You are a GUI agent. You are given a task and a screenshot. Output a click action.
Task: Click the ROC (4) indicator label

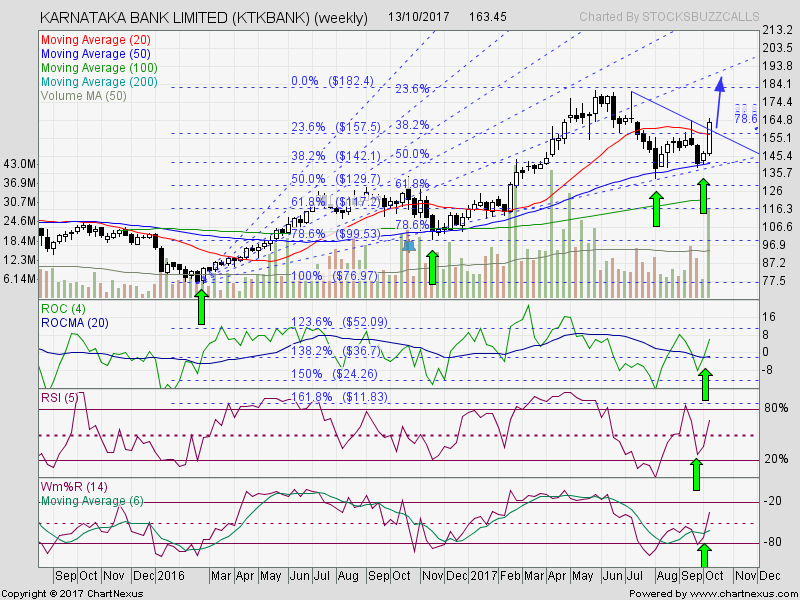coord(63,309)
